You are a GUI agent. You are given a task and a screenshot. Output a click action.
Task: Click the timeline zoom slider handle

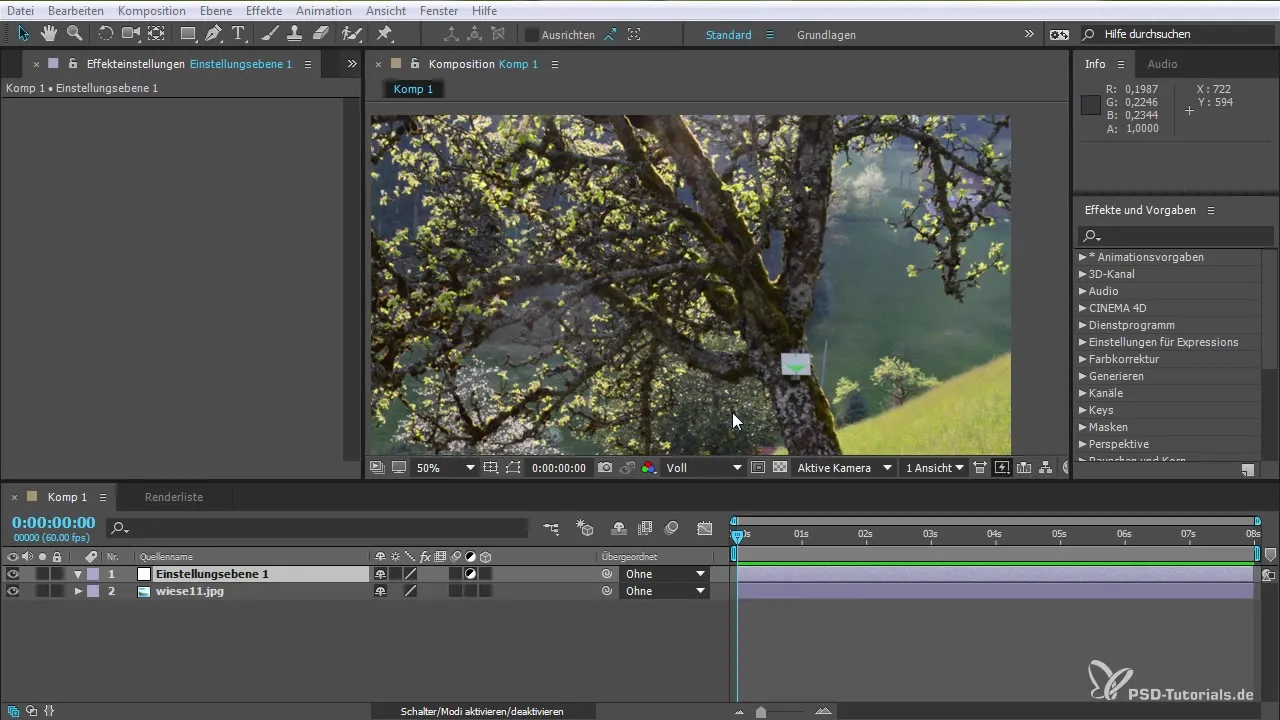coord(761,712)
